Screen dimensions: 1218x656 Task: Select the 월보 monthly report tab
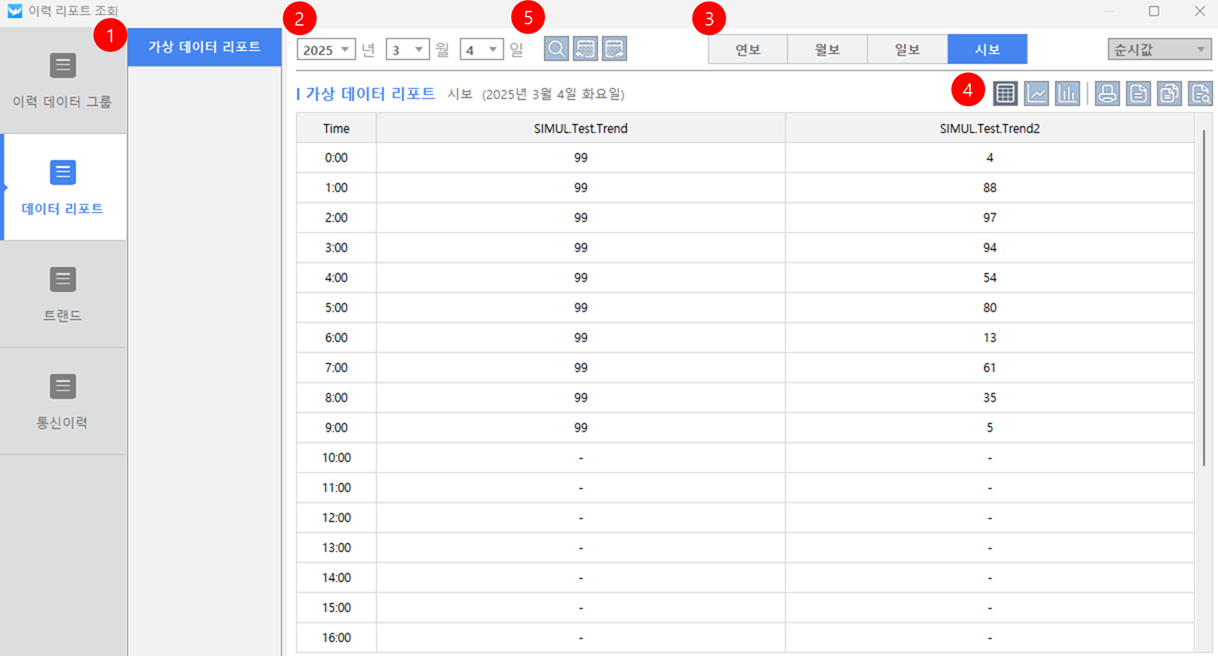[x=827, y=50]
